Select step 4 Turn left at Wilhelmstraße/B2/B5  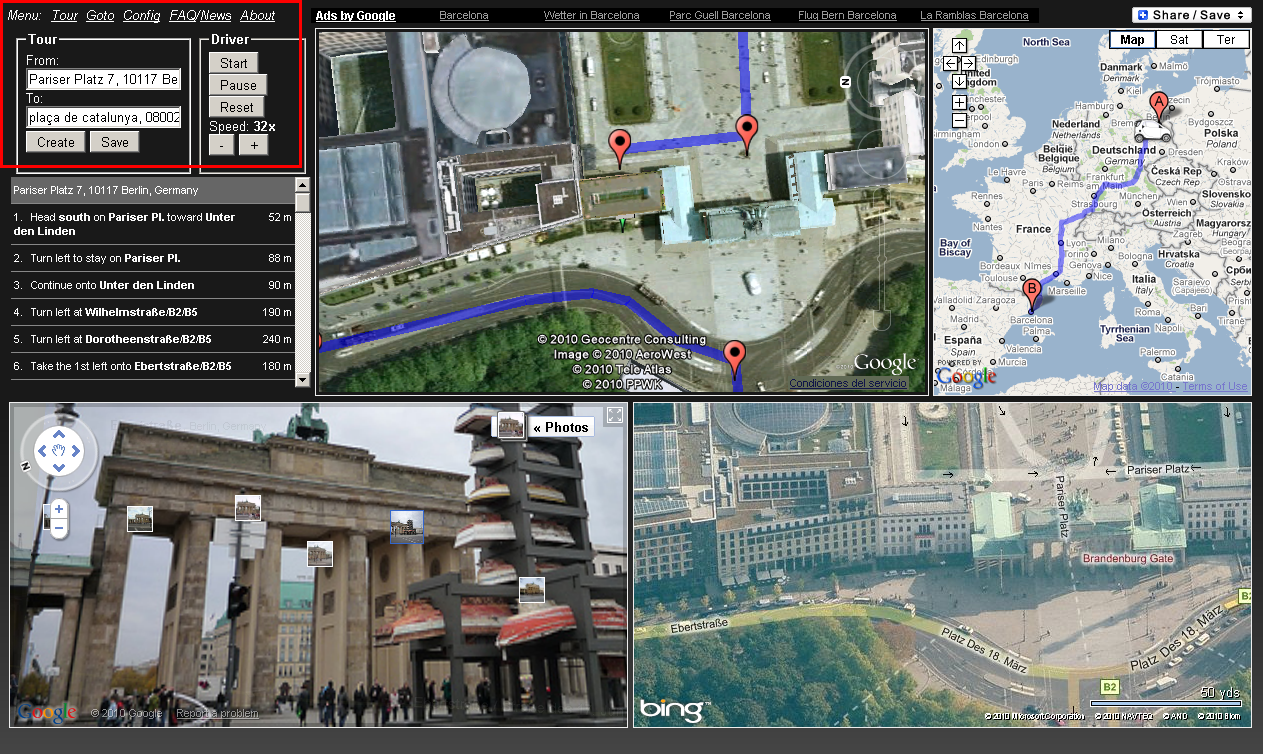coord(152,312)
